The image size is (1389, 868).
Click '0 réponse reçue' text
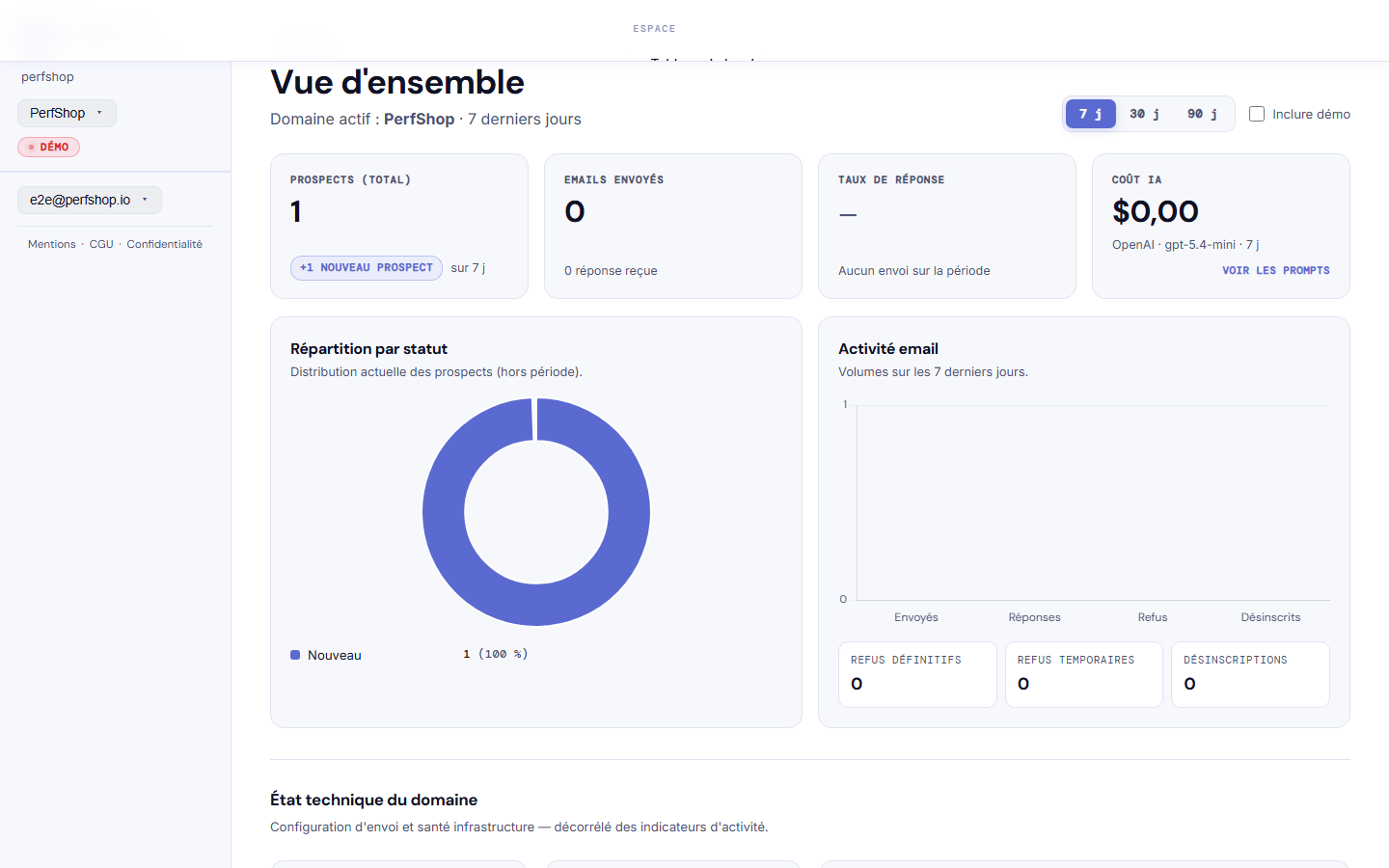[611, 271]
